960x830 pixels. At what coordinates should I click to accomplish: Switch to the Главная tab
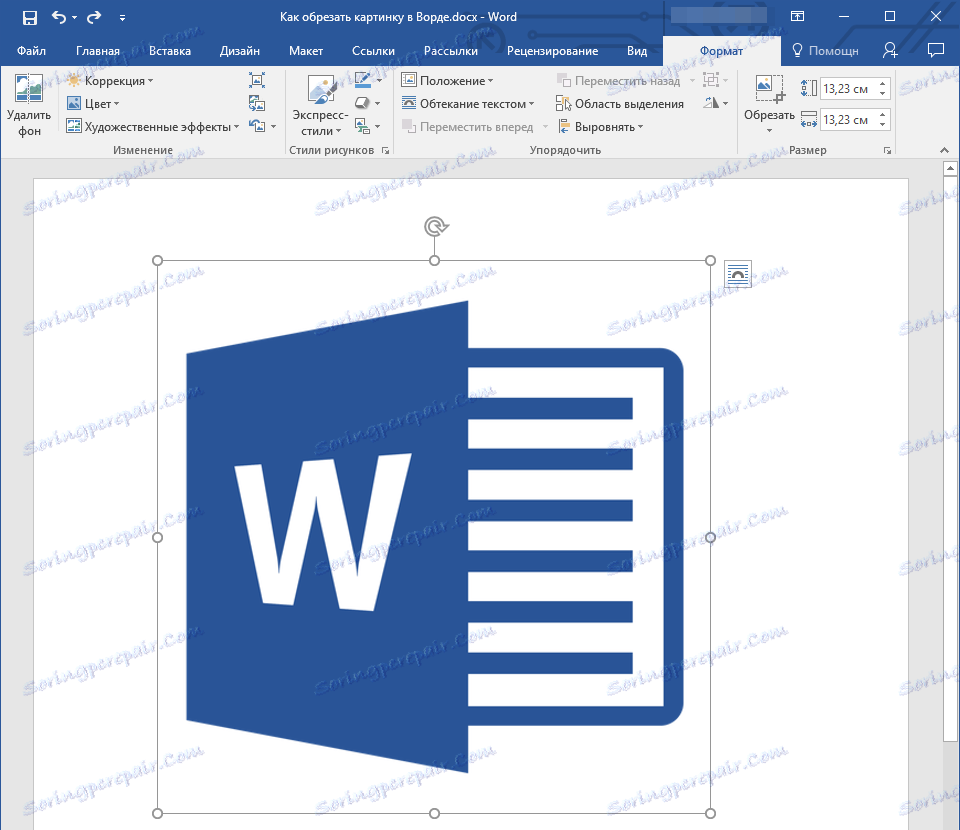click(x=98, y=51)
